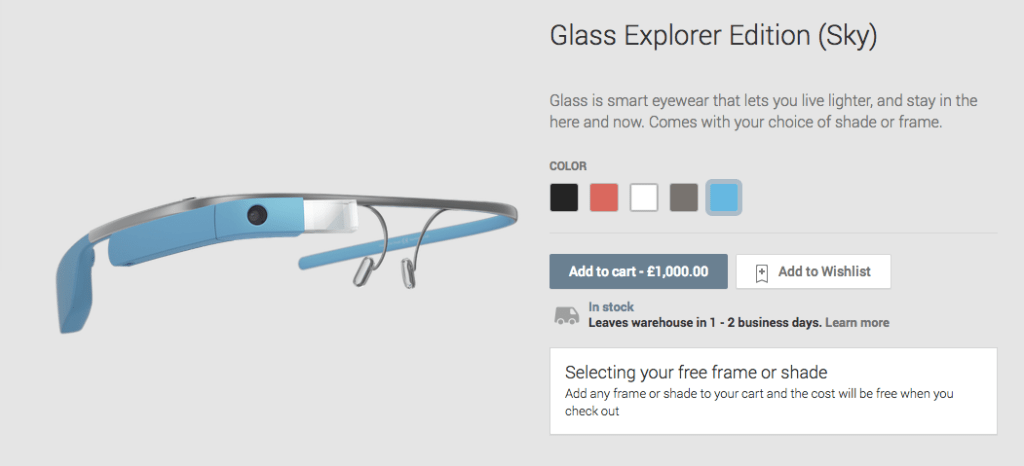Click the In stock status text
1024x466 pixels.
[611, 307]
